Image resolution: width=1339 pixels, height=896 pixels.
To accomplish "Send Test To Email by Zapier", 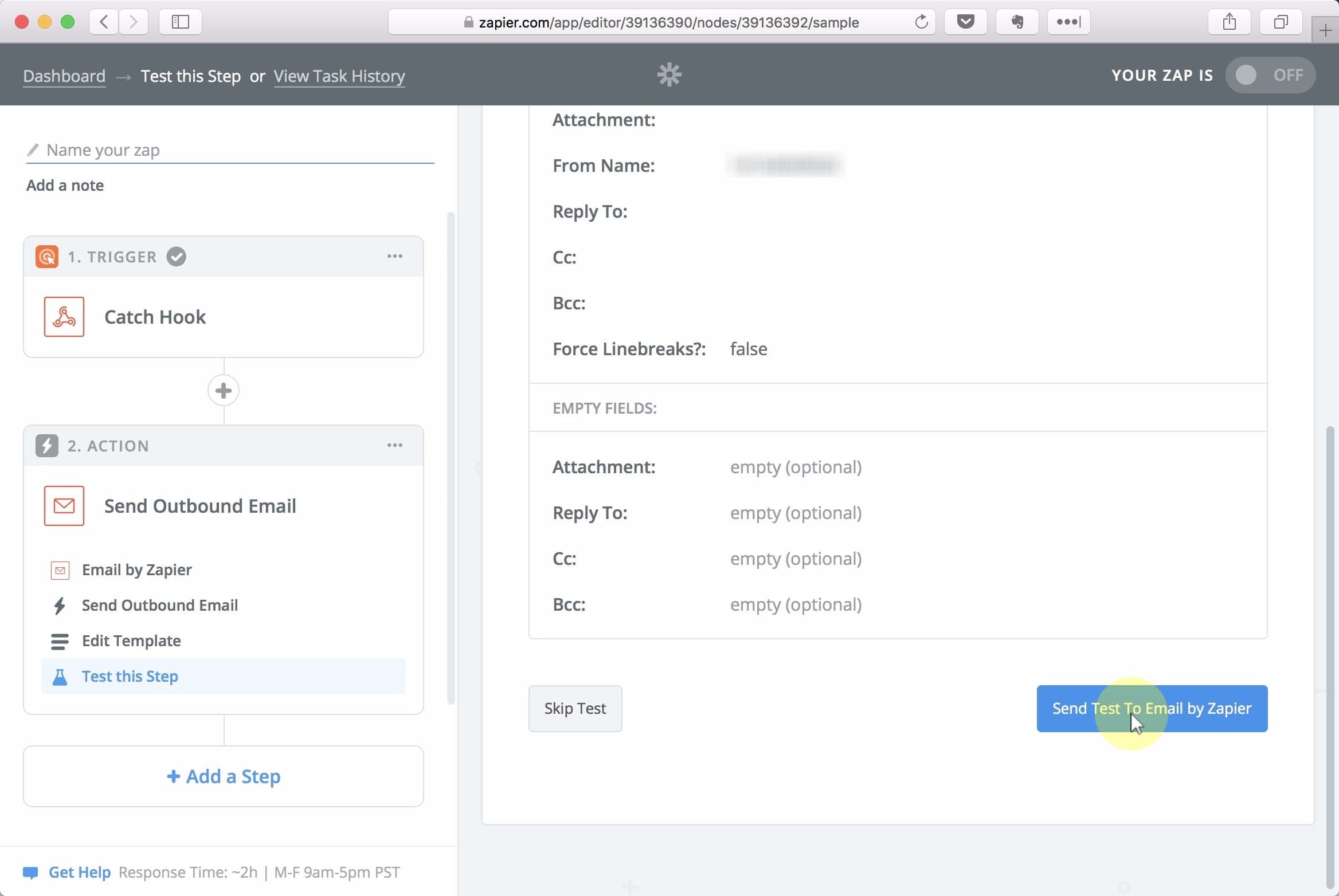I will pos(1152,709).
